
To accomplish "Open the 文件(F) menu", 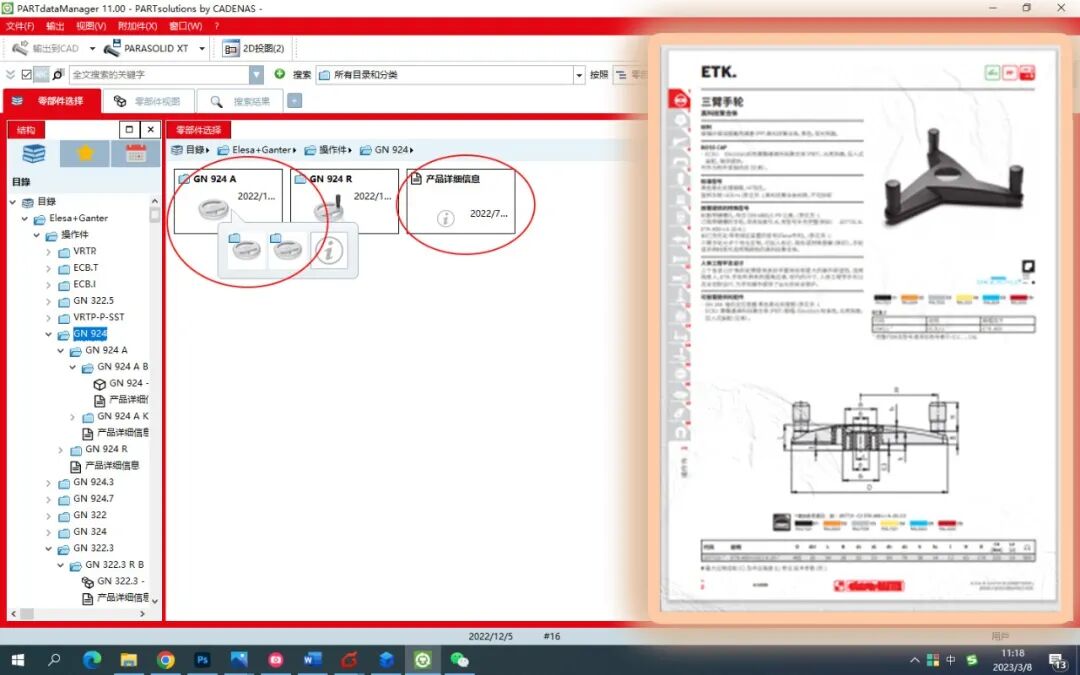I will point(20,26).
